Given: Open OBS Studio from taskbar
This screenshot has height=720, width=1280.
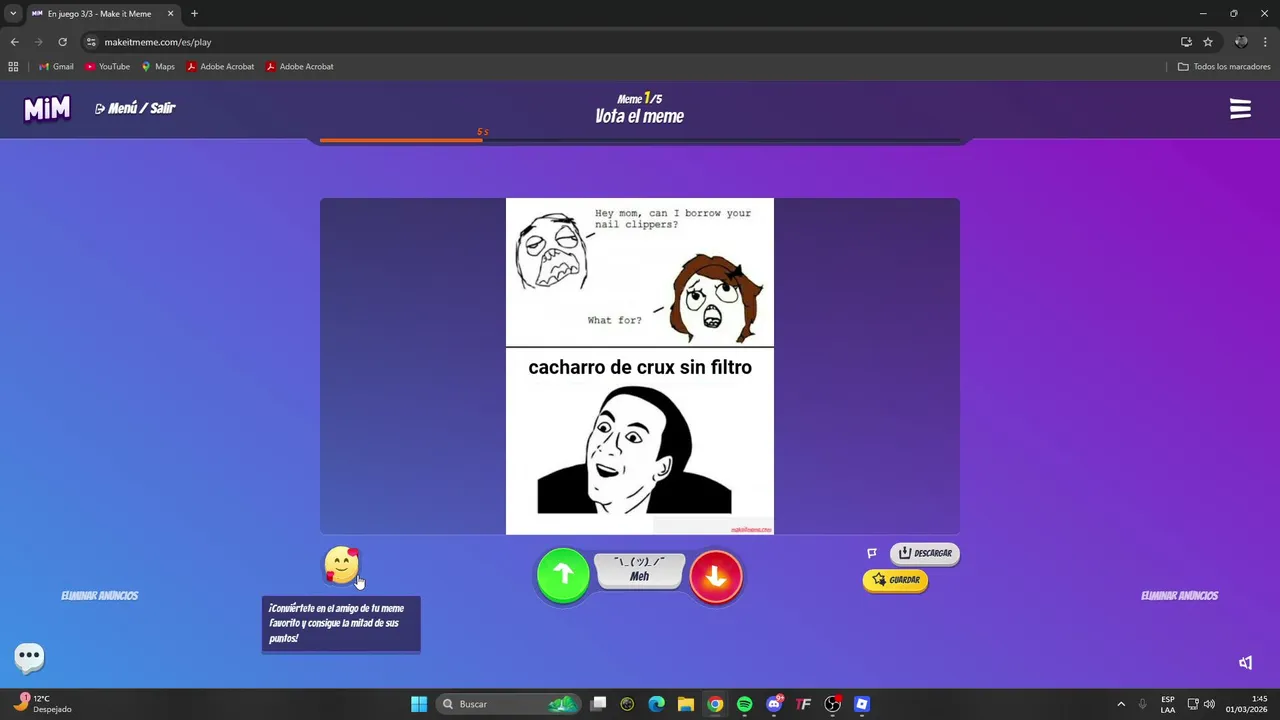Looking at the screenshot, I should (832, 704).
